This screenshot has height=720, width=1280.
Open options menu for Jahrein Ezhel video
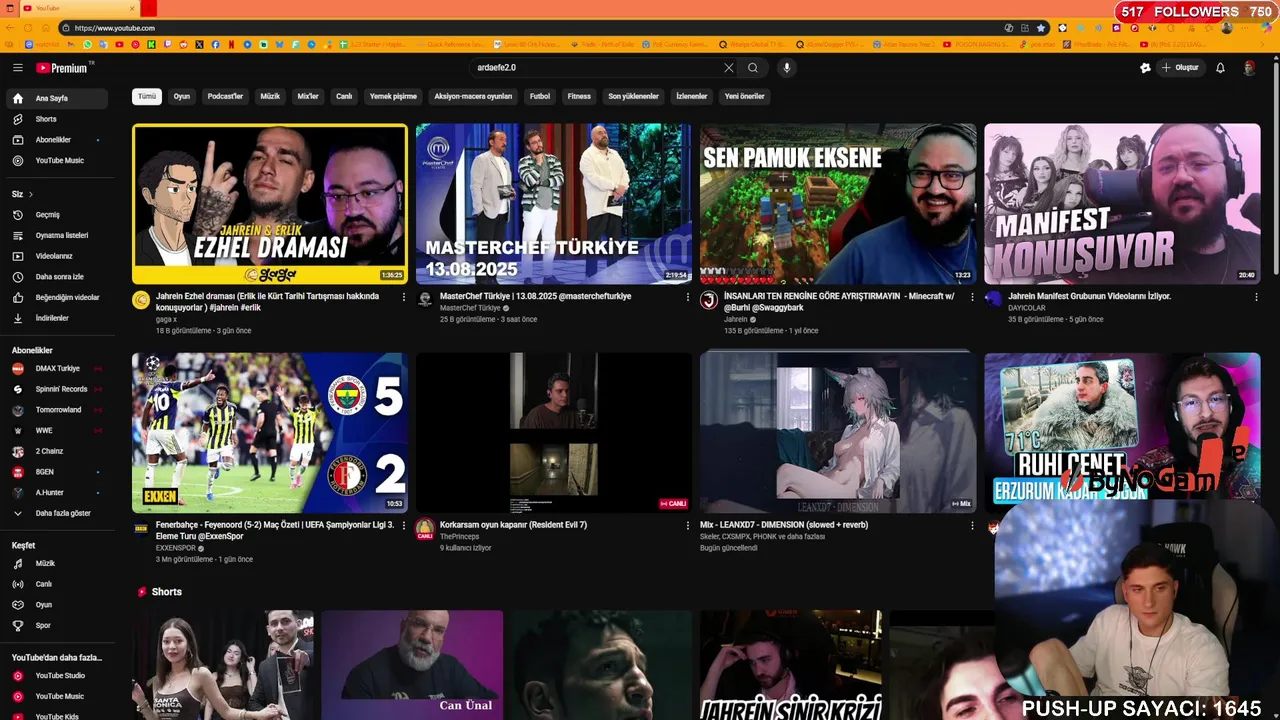[x=404, y=297]
